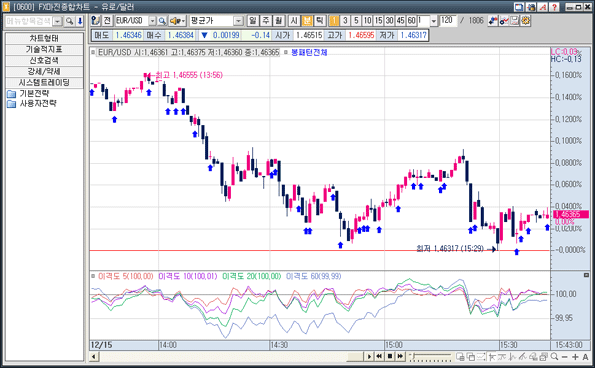Image resolution: width=595 pixels, height=368 pixels.
Task: Select the 사용자전략 tree item
Action: [38, 103]
